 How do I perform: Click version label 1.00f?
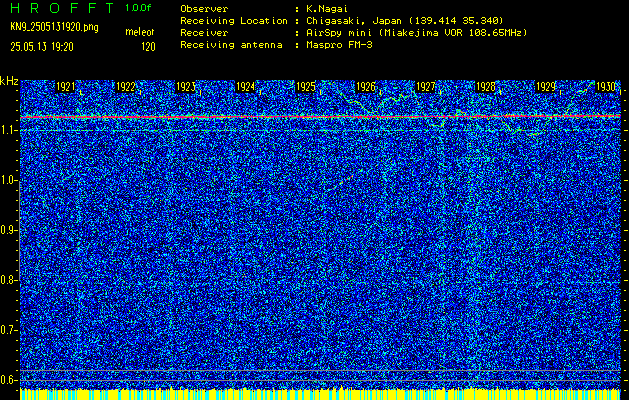[x=138, y=8]
